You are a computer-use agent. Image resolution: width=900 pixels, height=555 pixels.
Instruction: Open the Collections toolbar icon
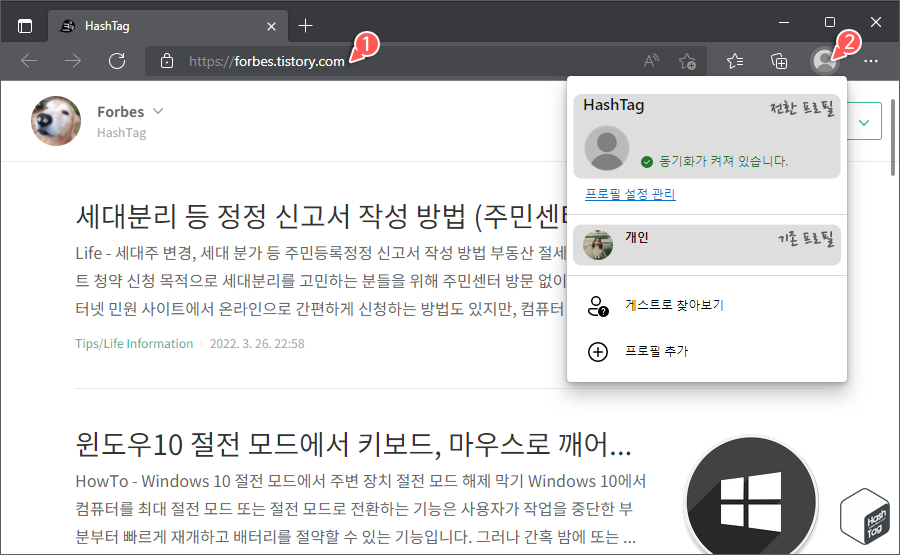(779, 61)
